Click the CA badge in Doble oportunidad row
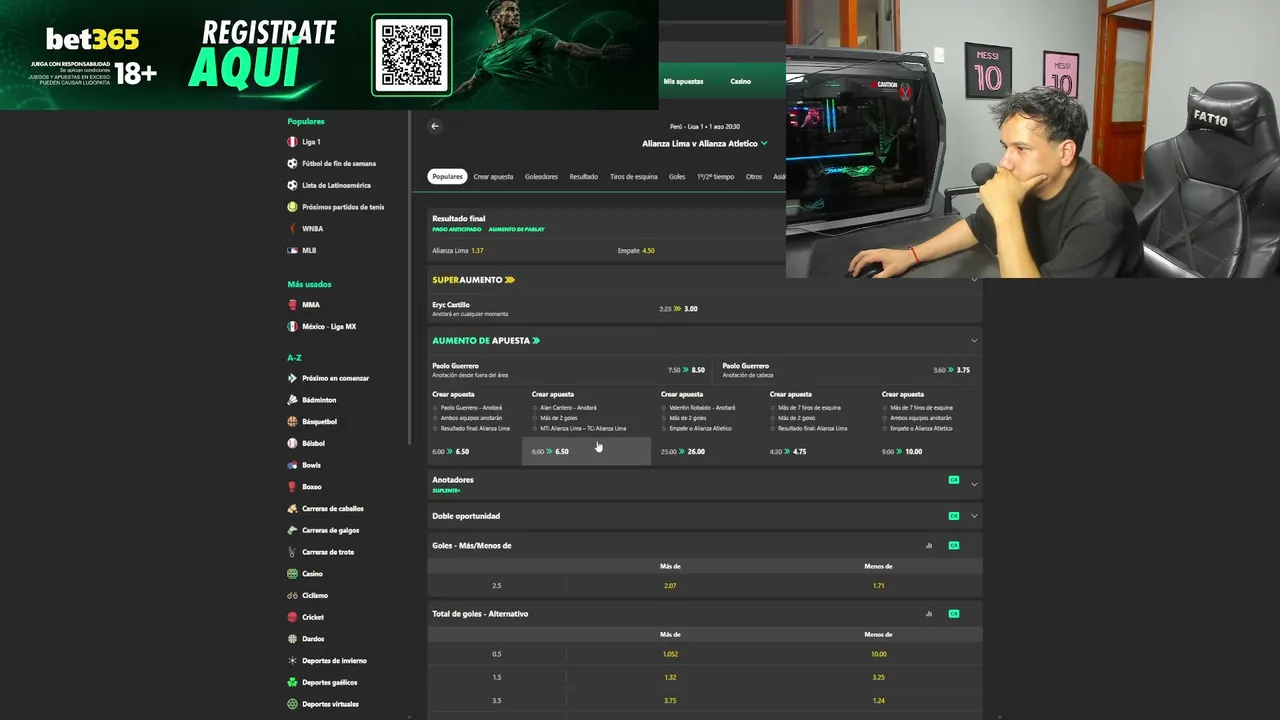The width and height of the screenshot is (1280, 720). click(954, 516)
